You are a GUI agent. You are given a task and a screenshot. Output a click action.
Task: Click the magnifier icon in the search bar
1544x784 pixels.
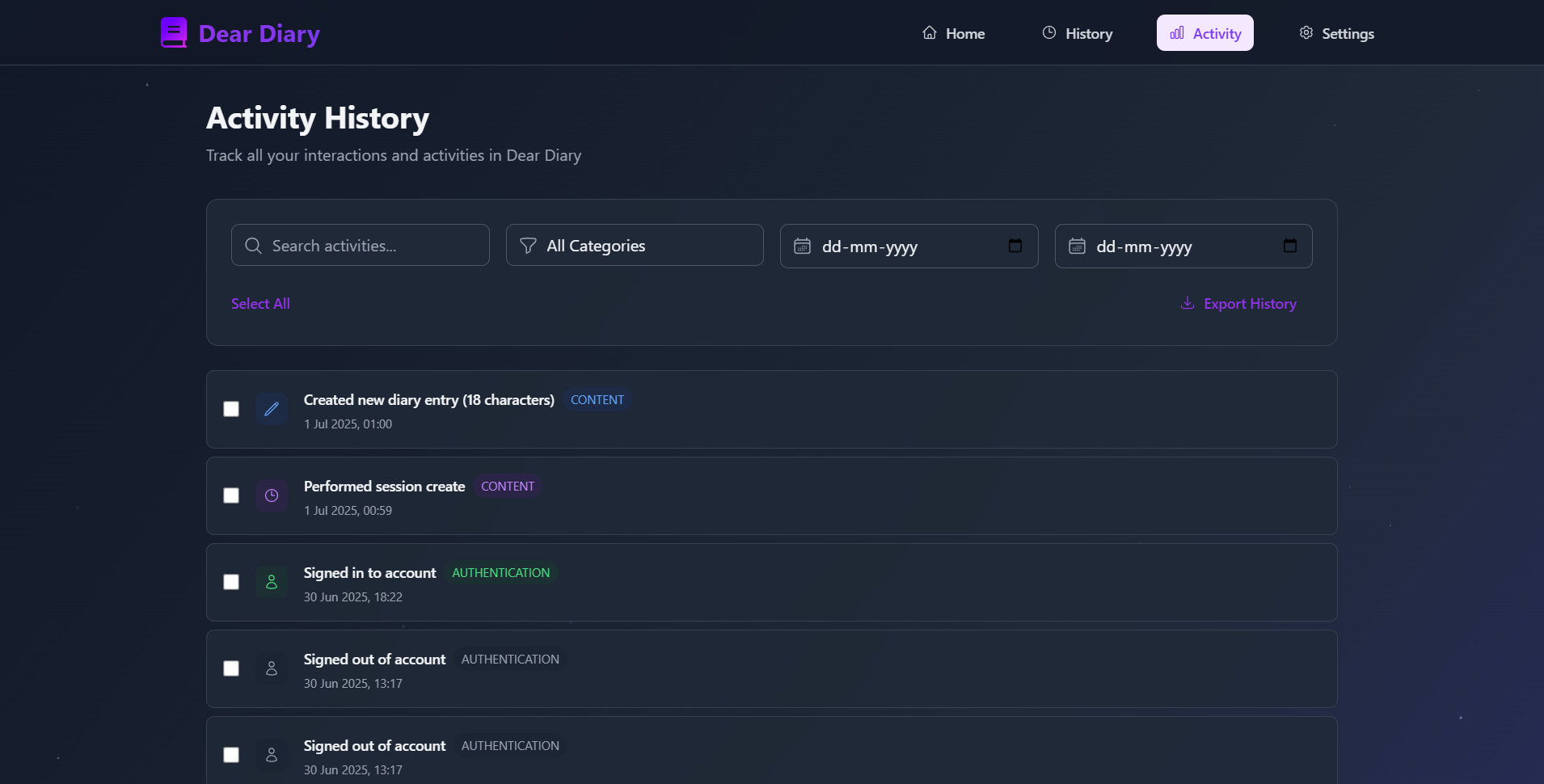tap(252, 245)
